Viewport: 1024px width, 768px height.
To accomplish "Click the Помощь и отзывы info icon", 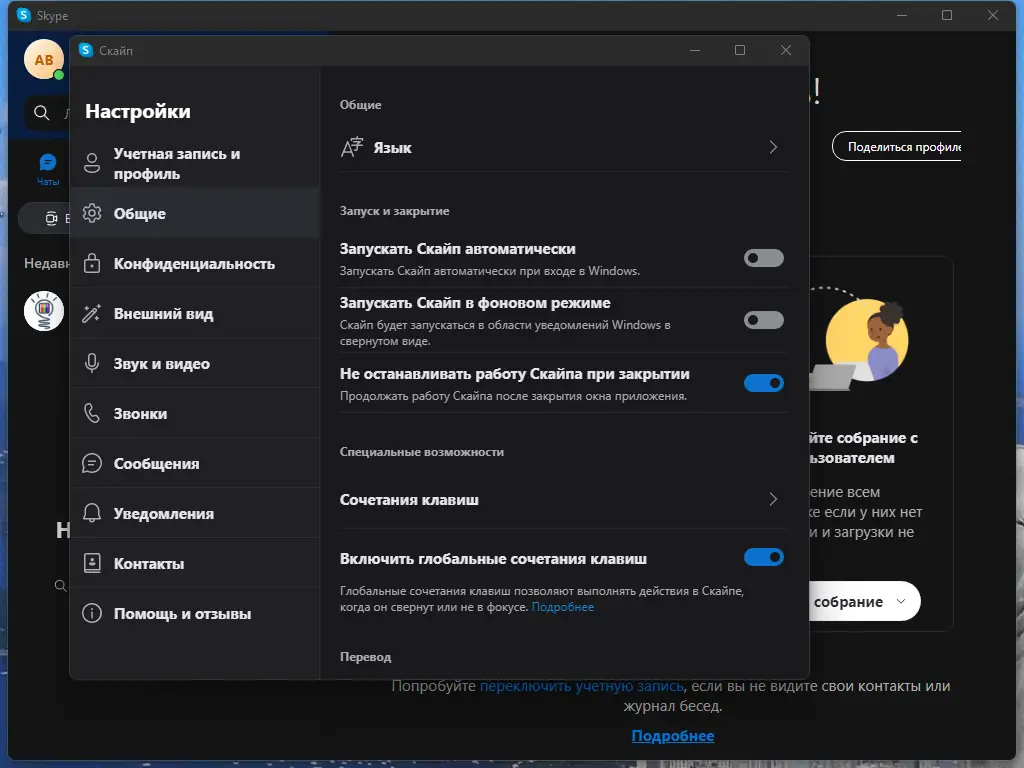I will (91, 613).
